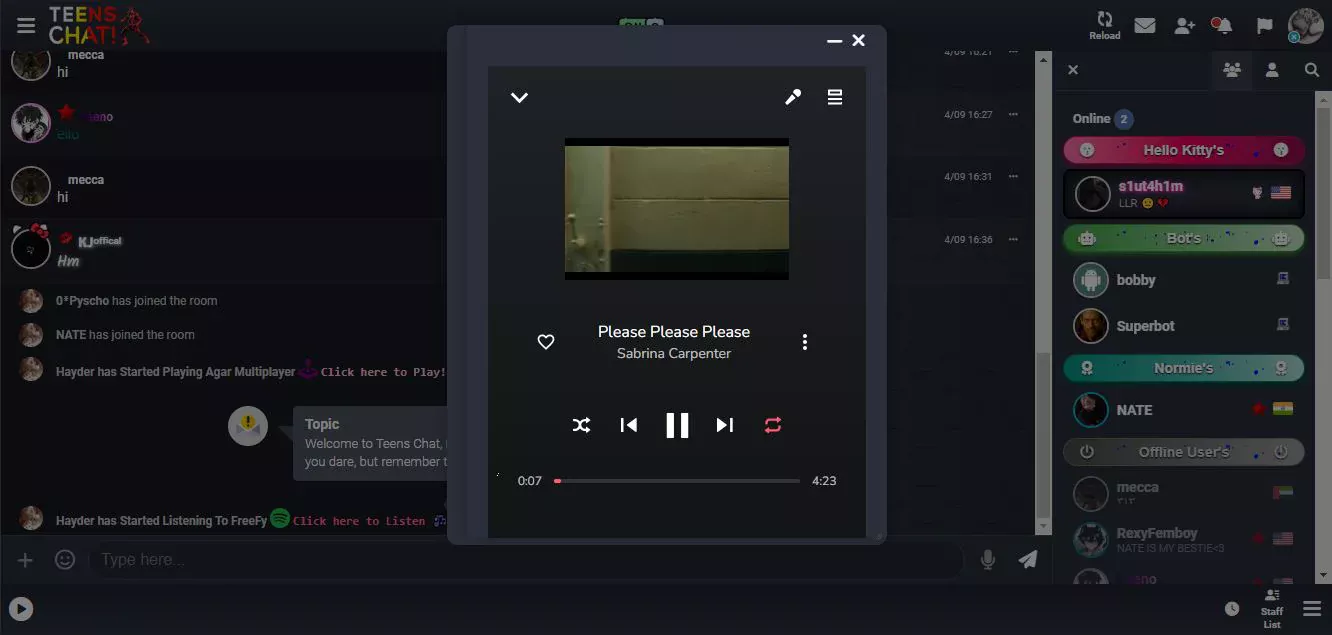This screenshot has height=635, width=1332.
Task: Open your profile avatar menu
Action: pos(1306,25)
